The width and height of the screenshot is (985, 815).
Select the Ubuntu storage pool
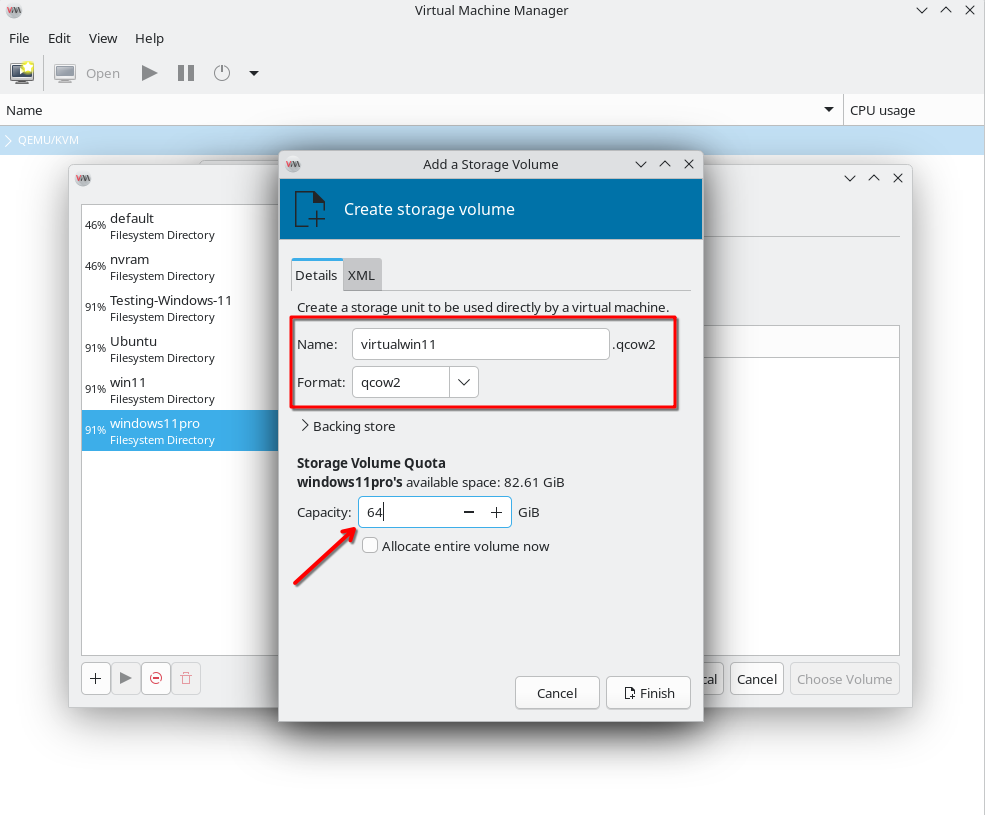pos(180,349)
